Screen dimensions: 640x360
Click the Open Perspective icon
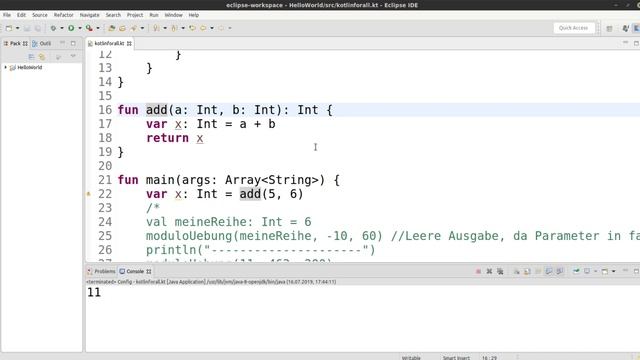tap(609, 28)
